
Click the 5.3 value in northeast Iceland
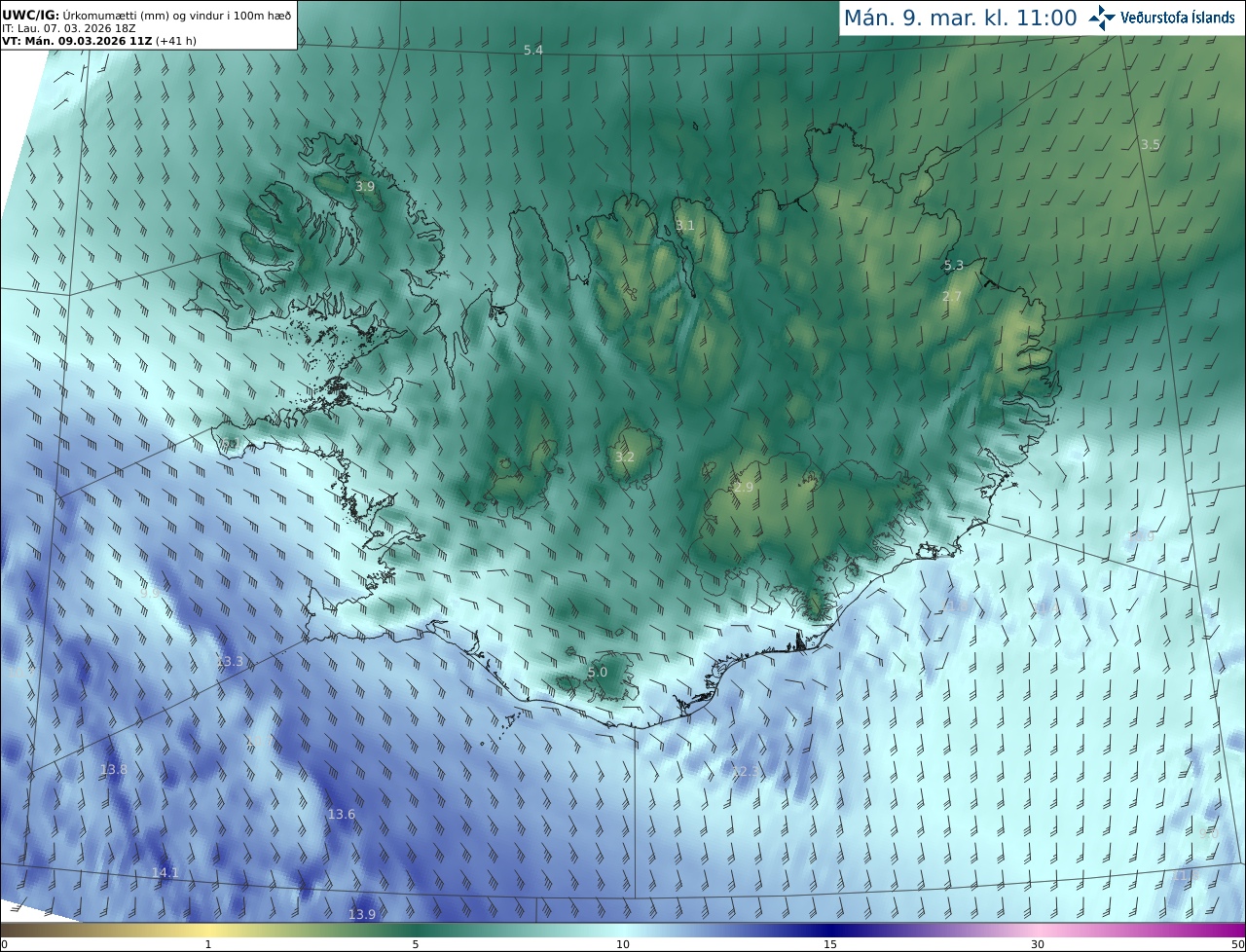(954, 265)
